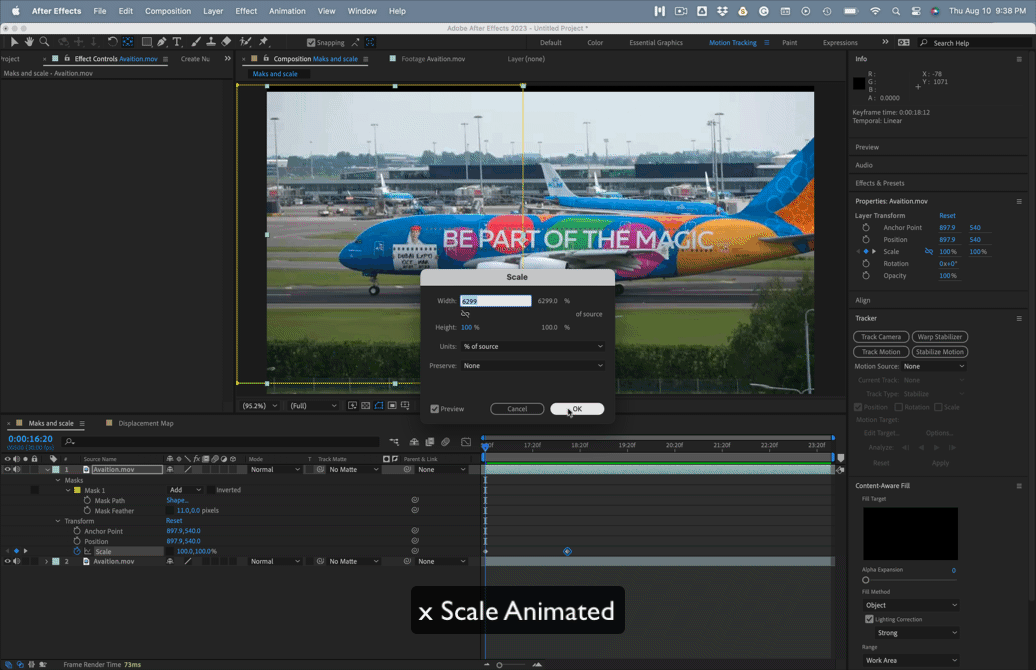Viewport: 1036px width, 670px height.
Task: Select the Scale keyframe on the timeline
Action: 567,551
